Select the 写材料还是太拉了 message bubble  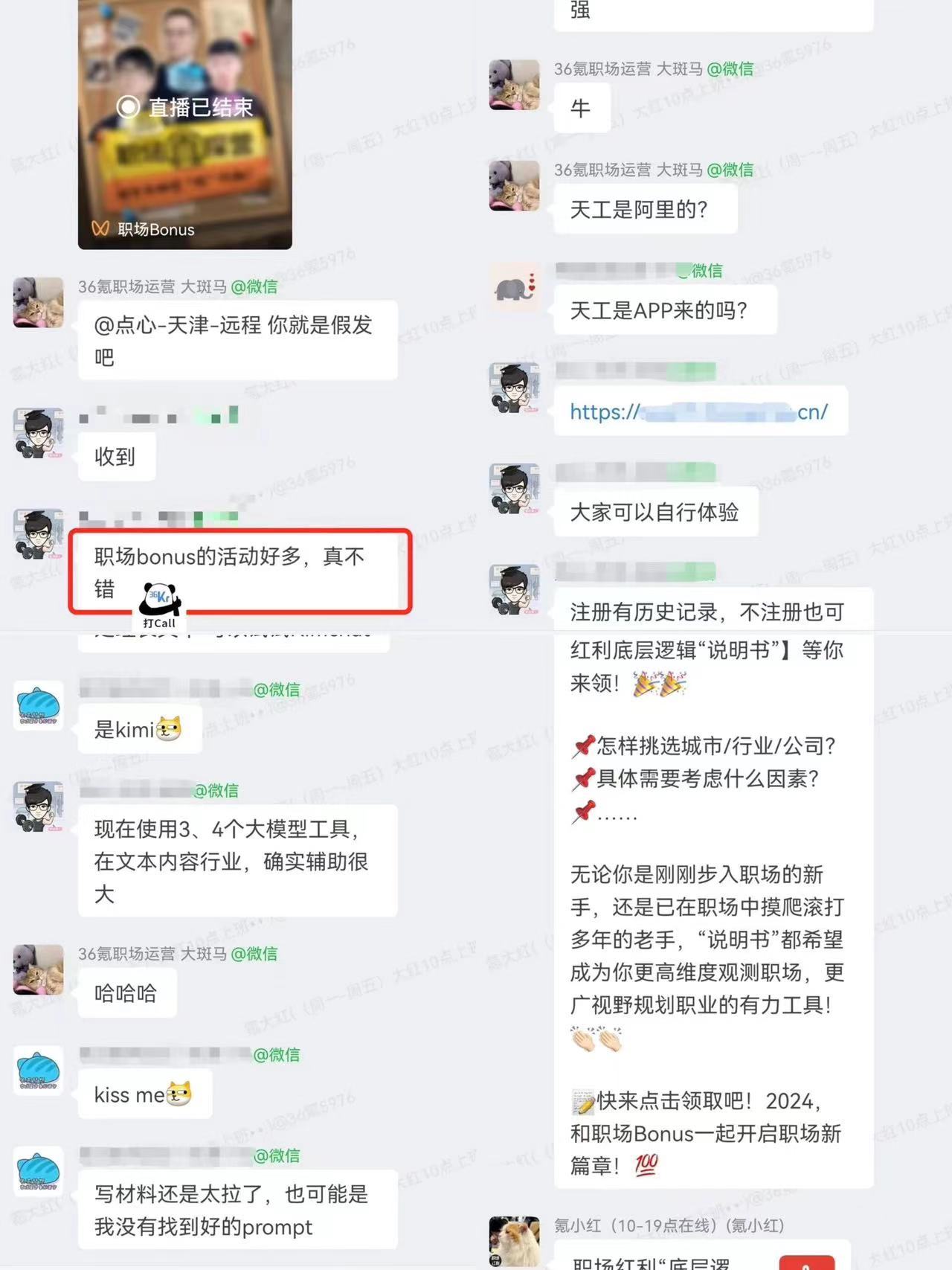pyautogui.click(x=238, y=1210)
